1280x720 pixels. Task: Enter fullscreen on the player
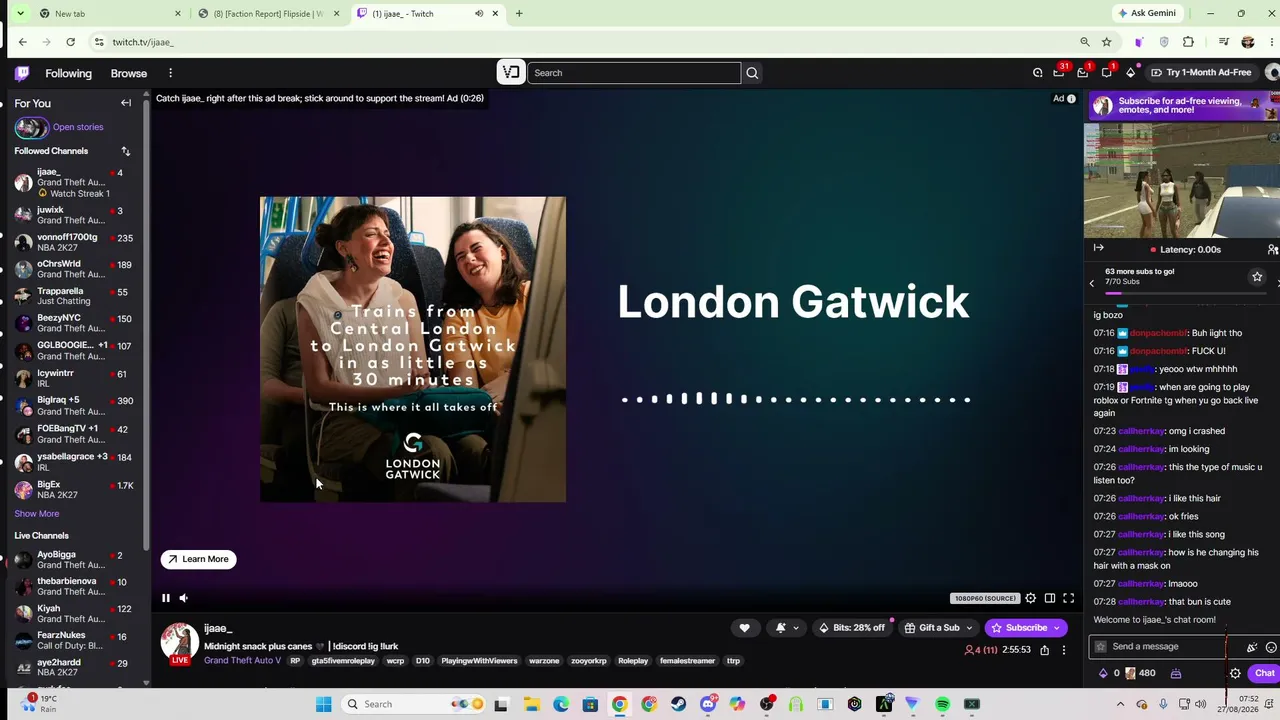click(x=1069, y=598)
